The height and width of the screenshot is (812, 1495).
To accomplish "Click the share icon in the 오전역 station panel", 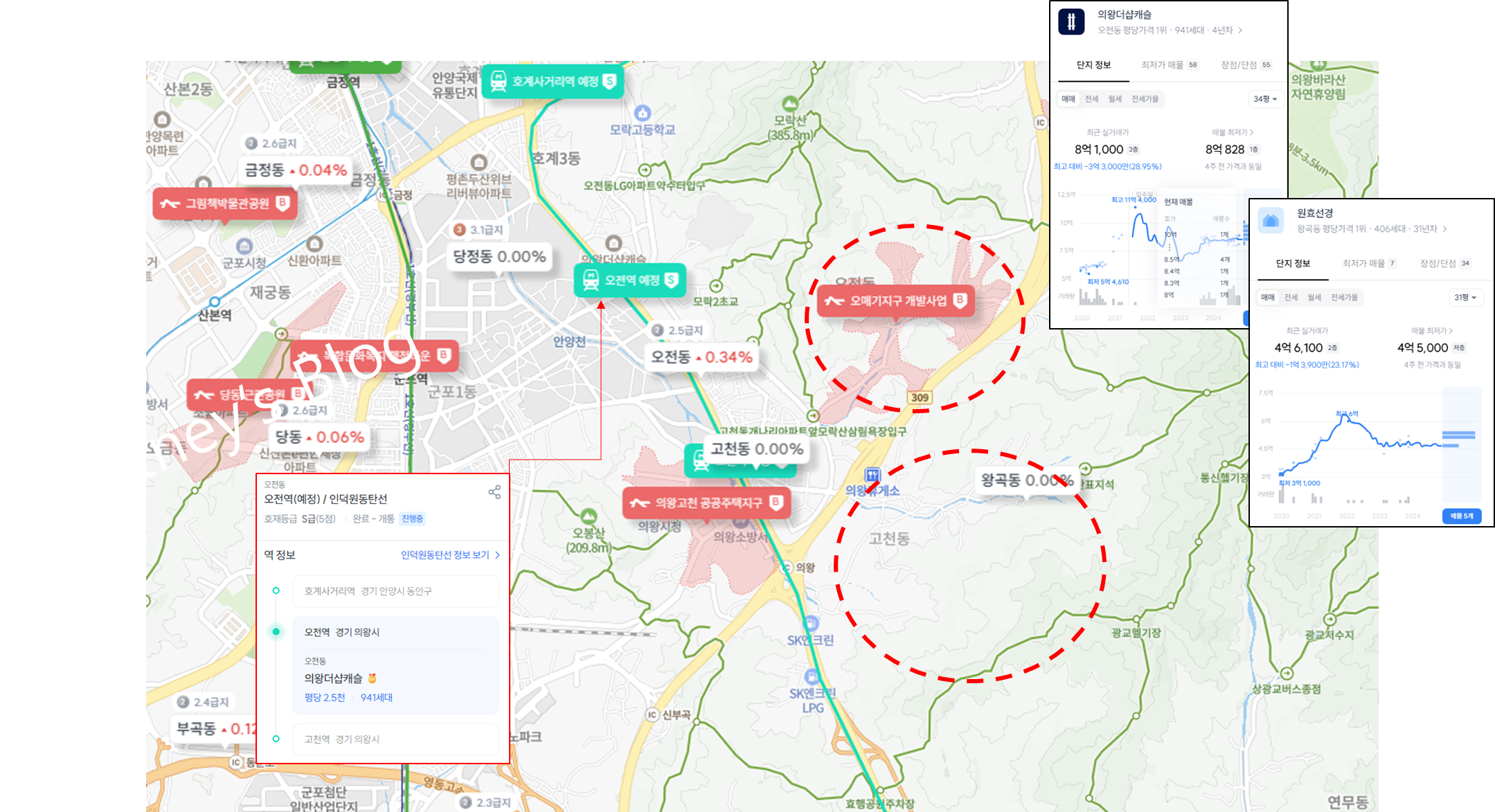I will point(494,492).
